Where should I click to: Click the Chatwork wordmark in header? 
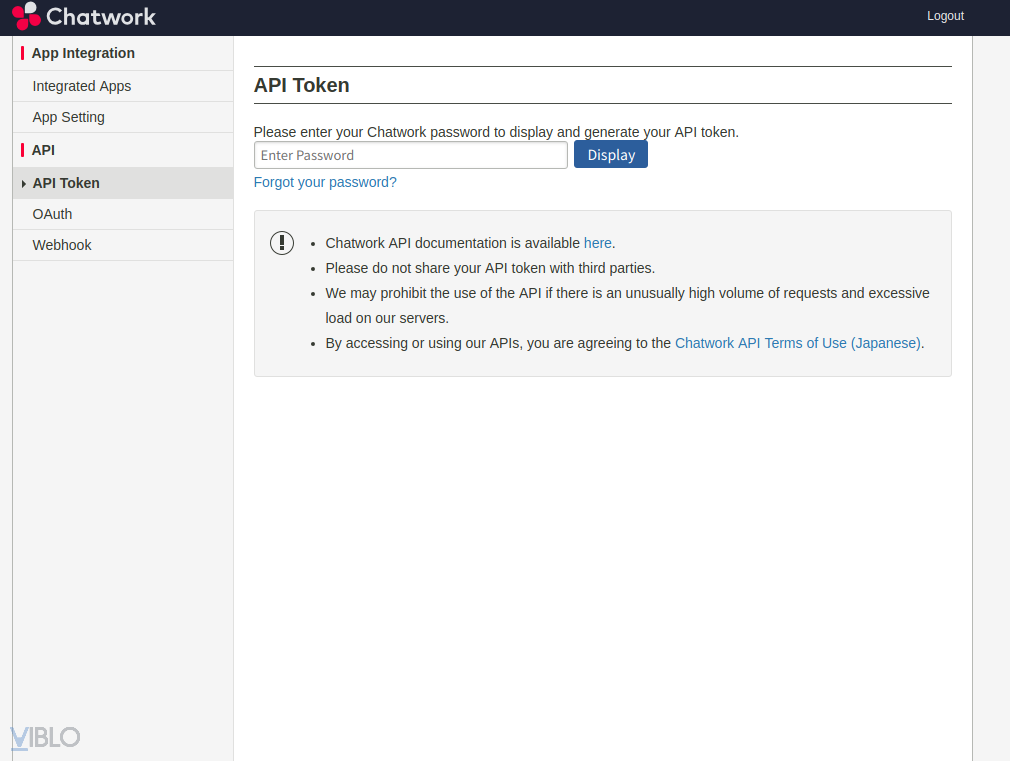101,16
